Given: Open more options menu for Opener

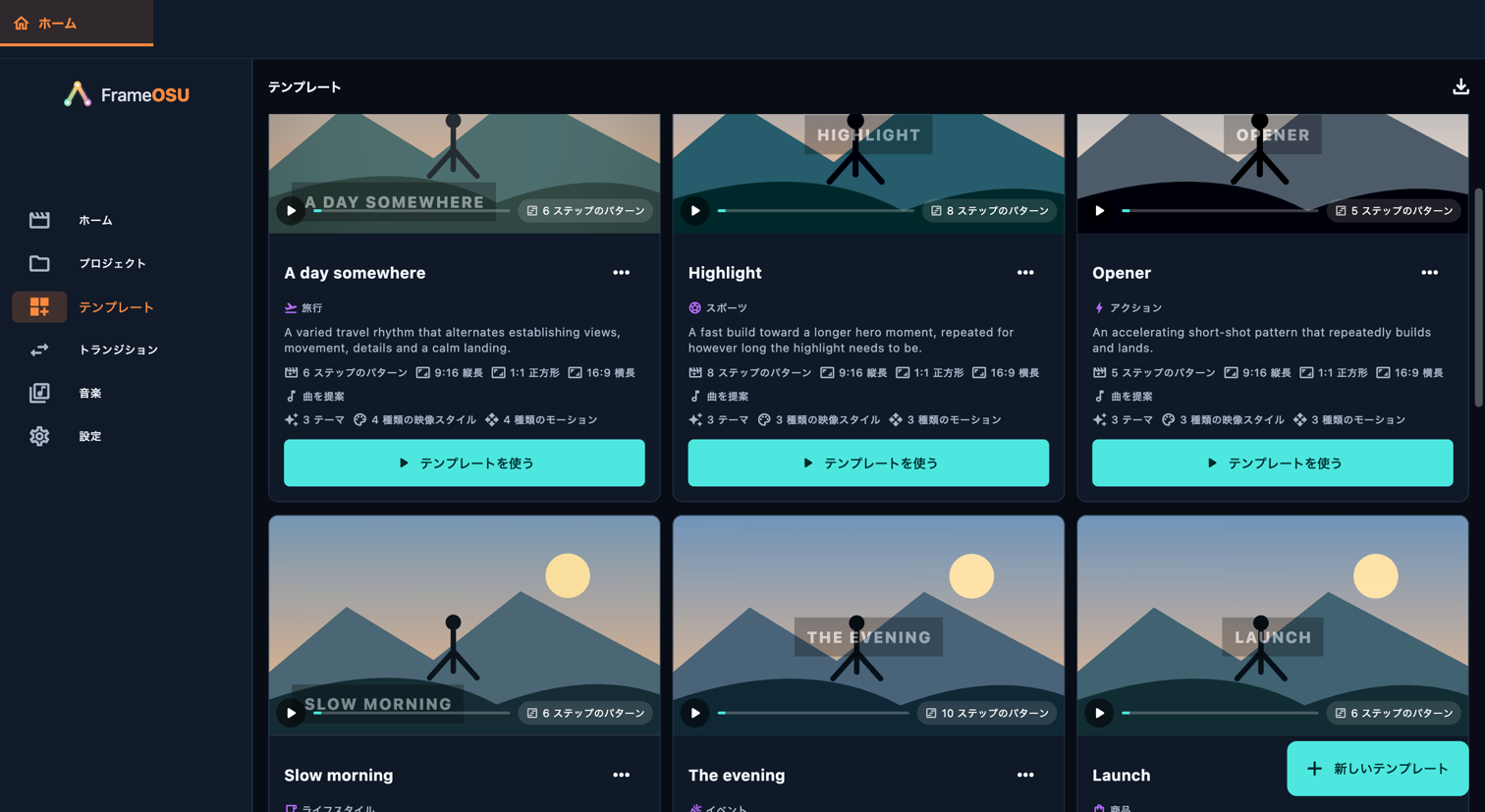Looking at the screenshot, I should [1429, 273].
